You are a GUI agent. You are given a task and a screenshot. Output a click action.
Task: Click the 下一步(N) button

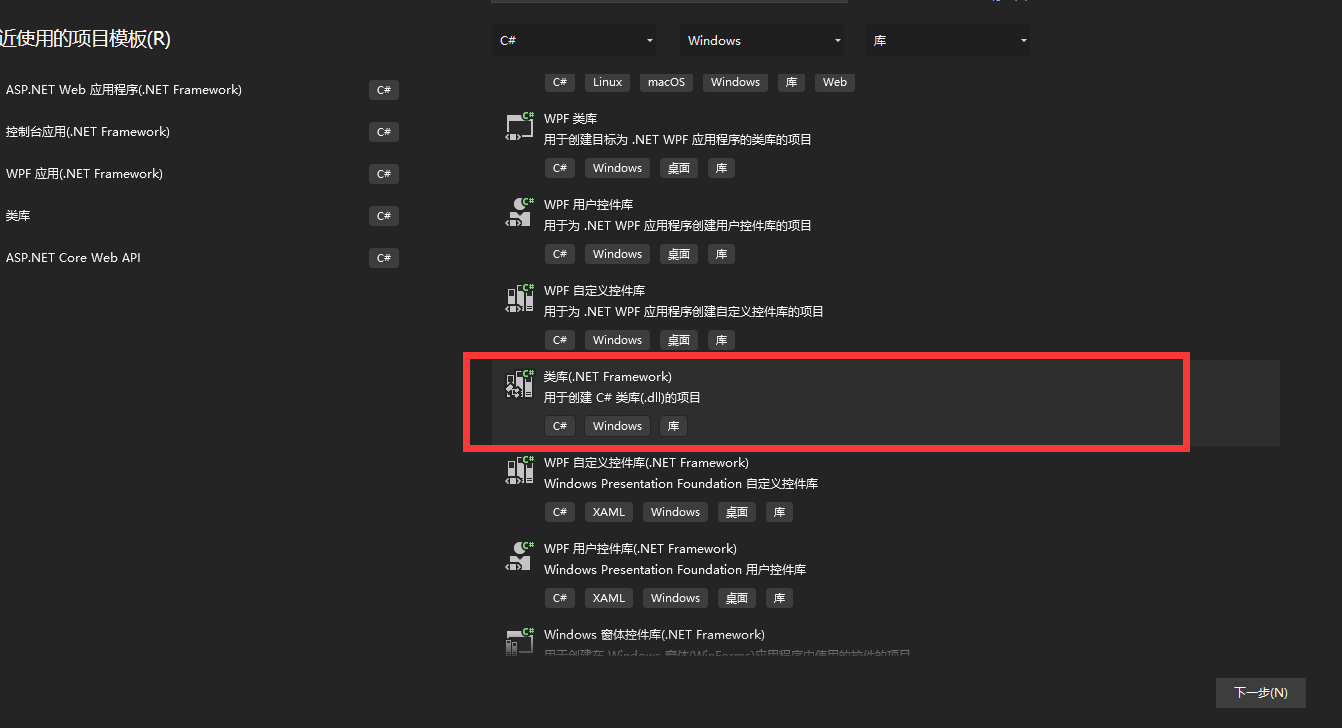(x=1260, y=692)
